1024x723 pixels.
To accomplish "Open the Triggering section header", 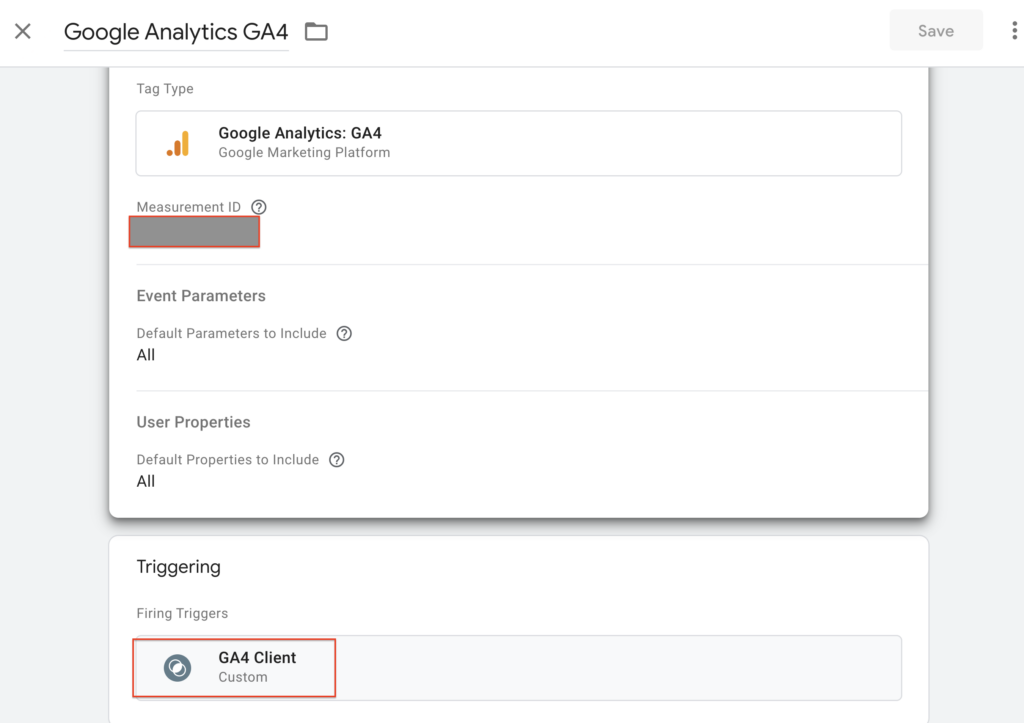I will [x=178, y=567].
